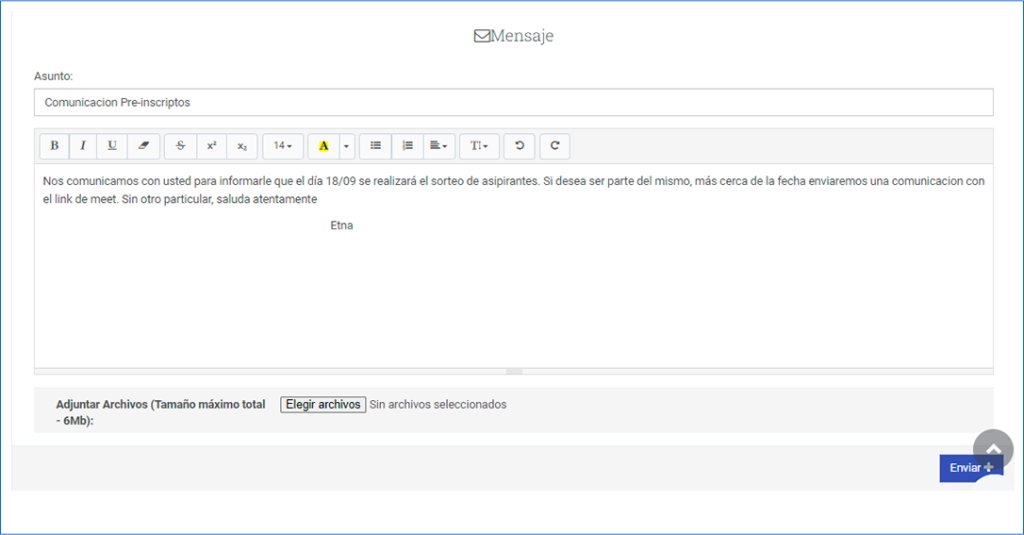Viewport: 1024px width, 535px height.
Task: Apply the yellow highlight color A button
Action: [x=324, y=146]
